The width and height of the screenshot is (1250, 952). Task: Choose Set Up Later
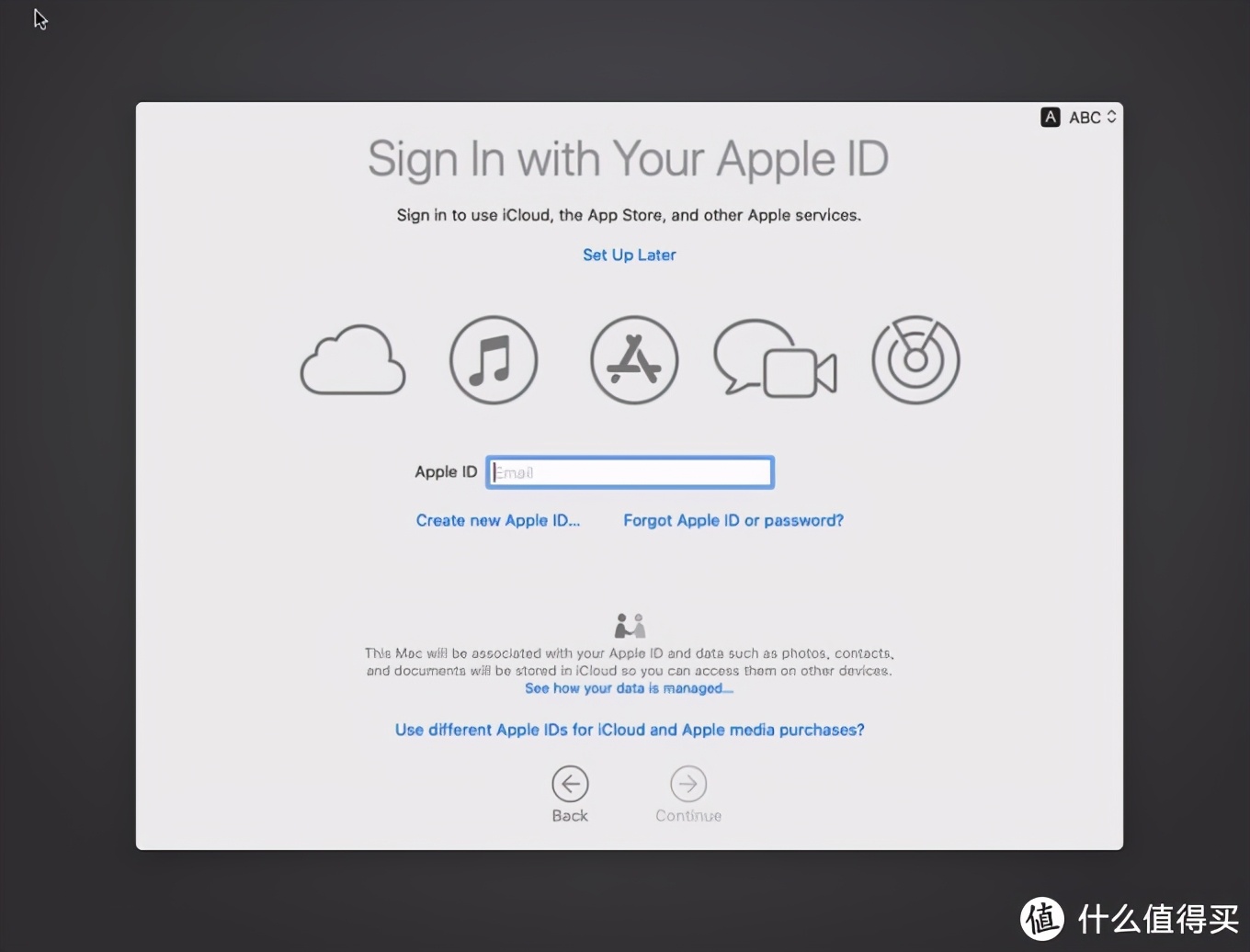[x=630, y=255]
